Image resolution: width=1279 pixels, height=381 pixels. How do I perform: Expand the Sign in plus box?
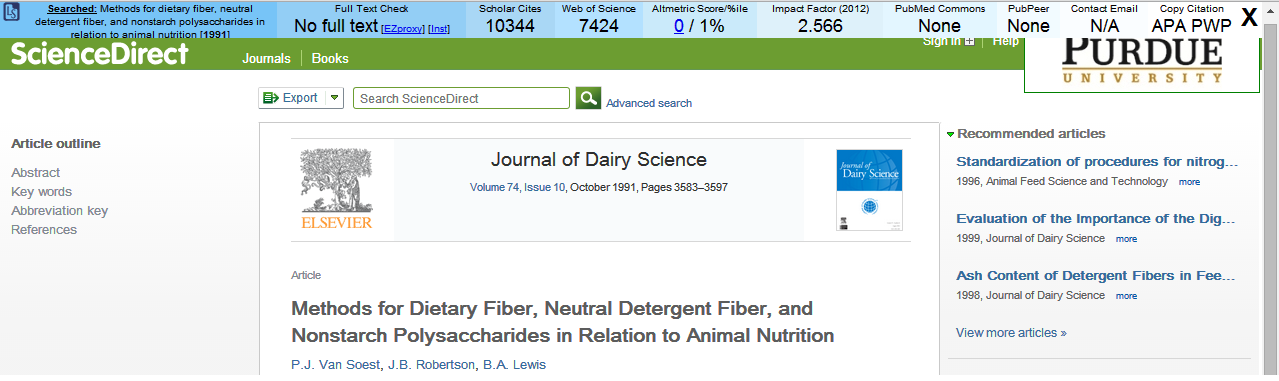point(969,41)
